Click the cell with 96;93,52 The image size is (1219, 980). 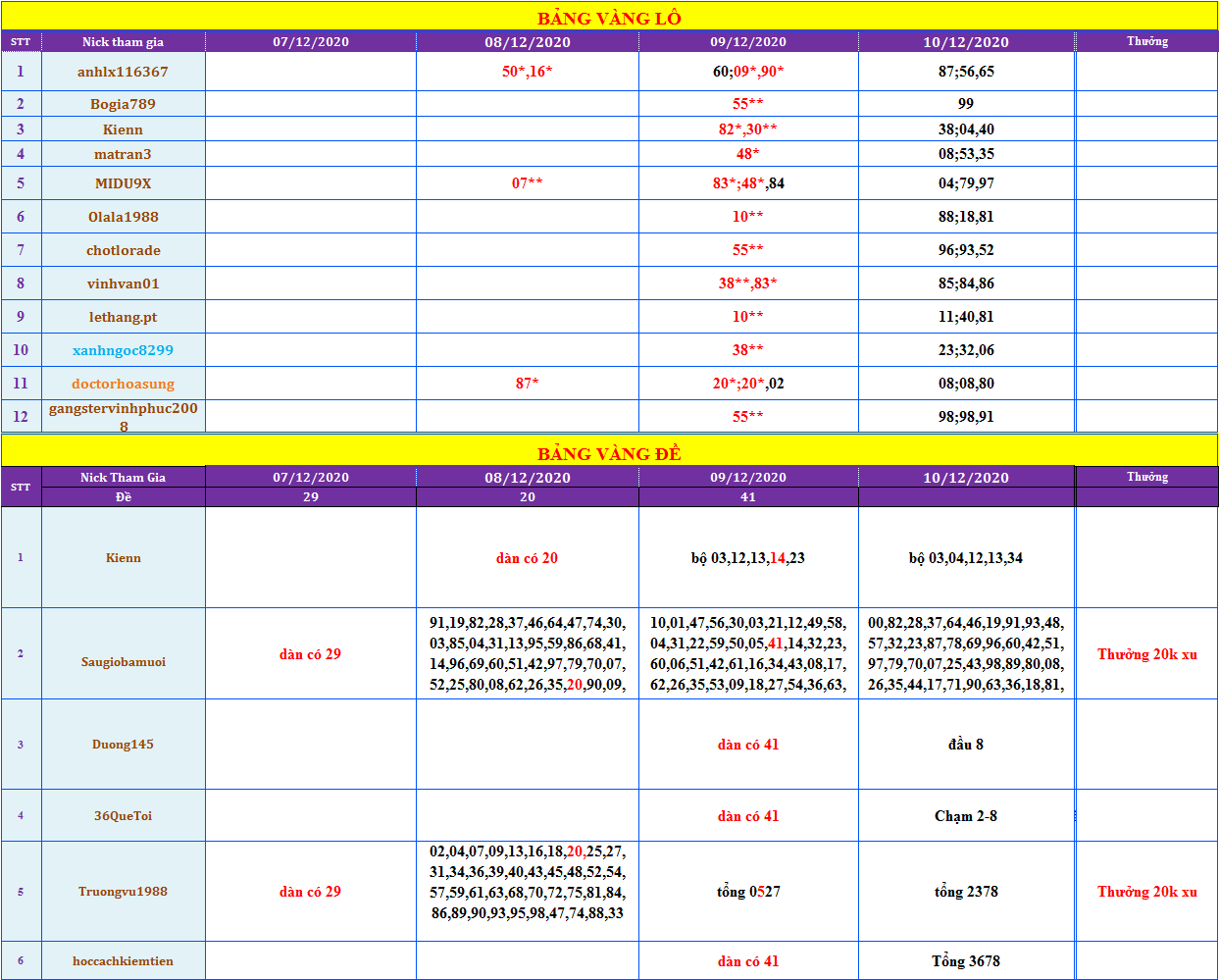click(966, 250)
